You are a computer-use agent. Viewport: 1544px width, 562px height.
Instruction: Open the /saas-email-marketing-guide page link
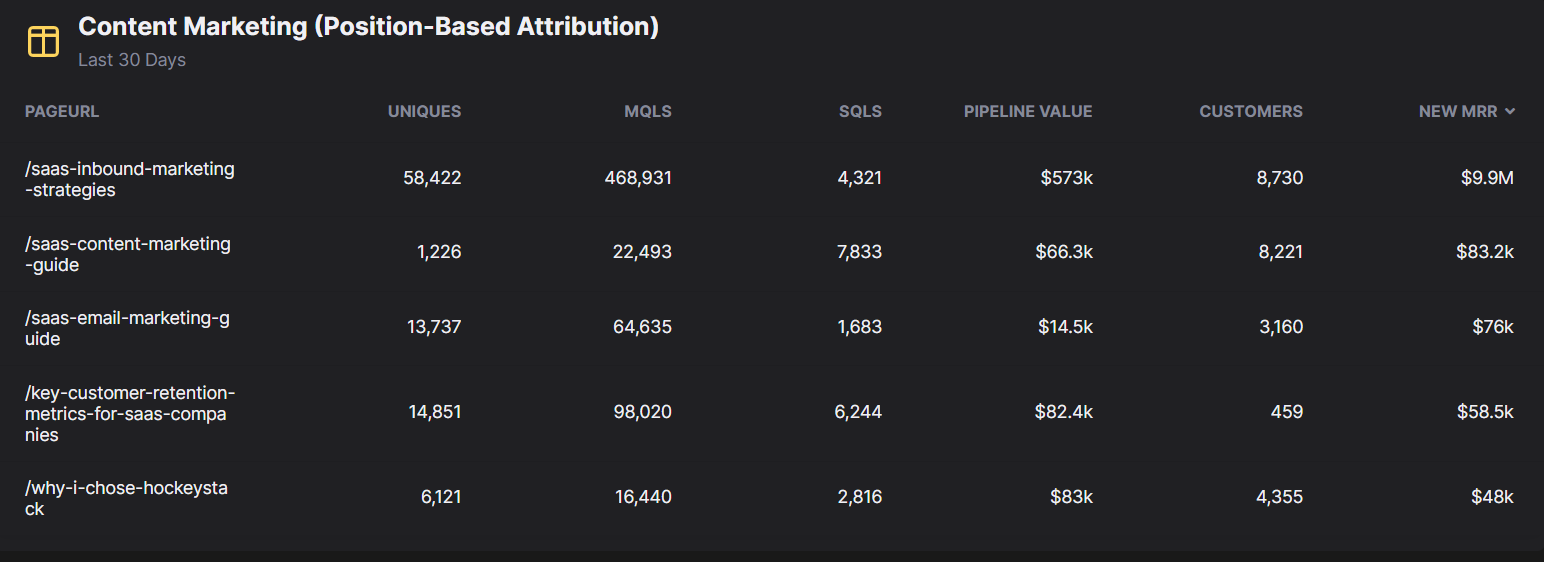coord(127,328)
